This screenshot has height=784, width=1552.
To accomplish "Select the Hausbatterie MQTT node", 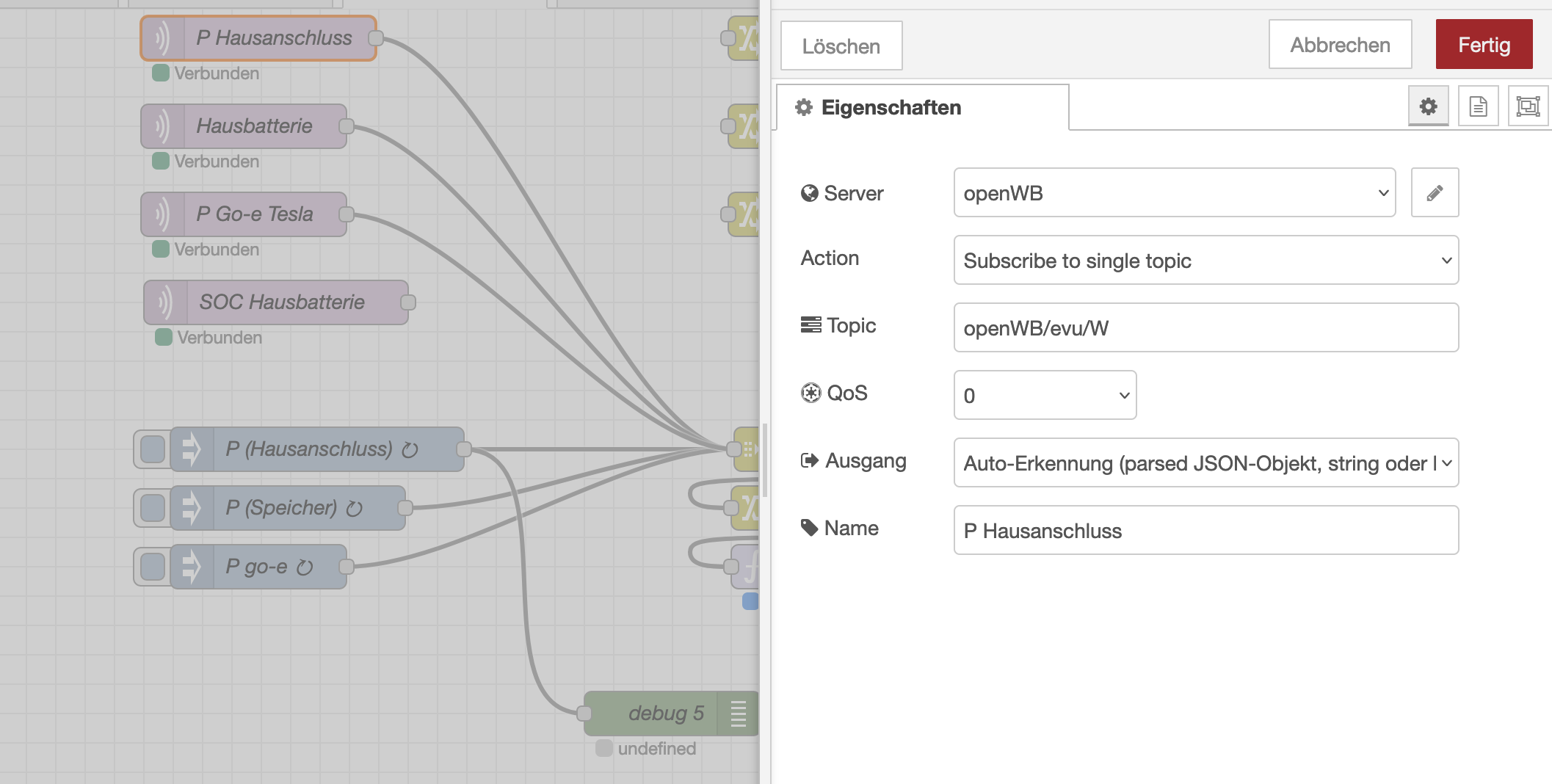I will point(253,126).
